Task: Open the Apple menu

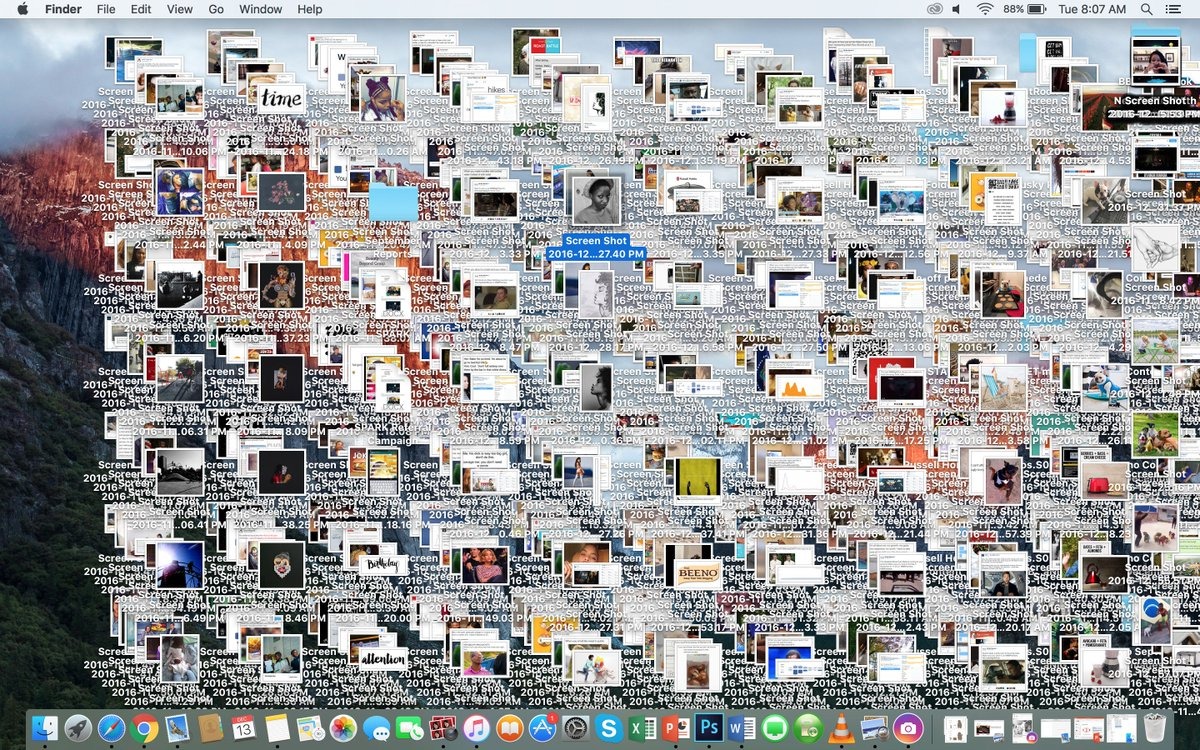Action: [x=22, y=9]
